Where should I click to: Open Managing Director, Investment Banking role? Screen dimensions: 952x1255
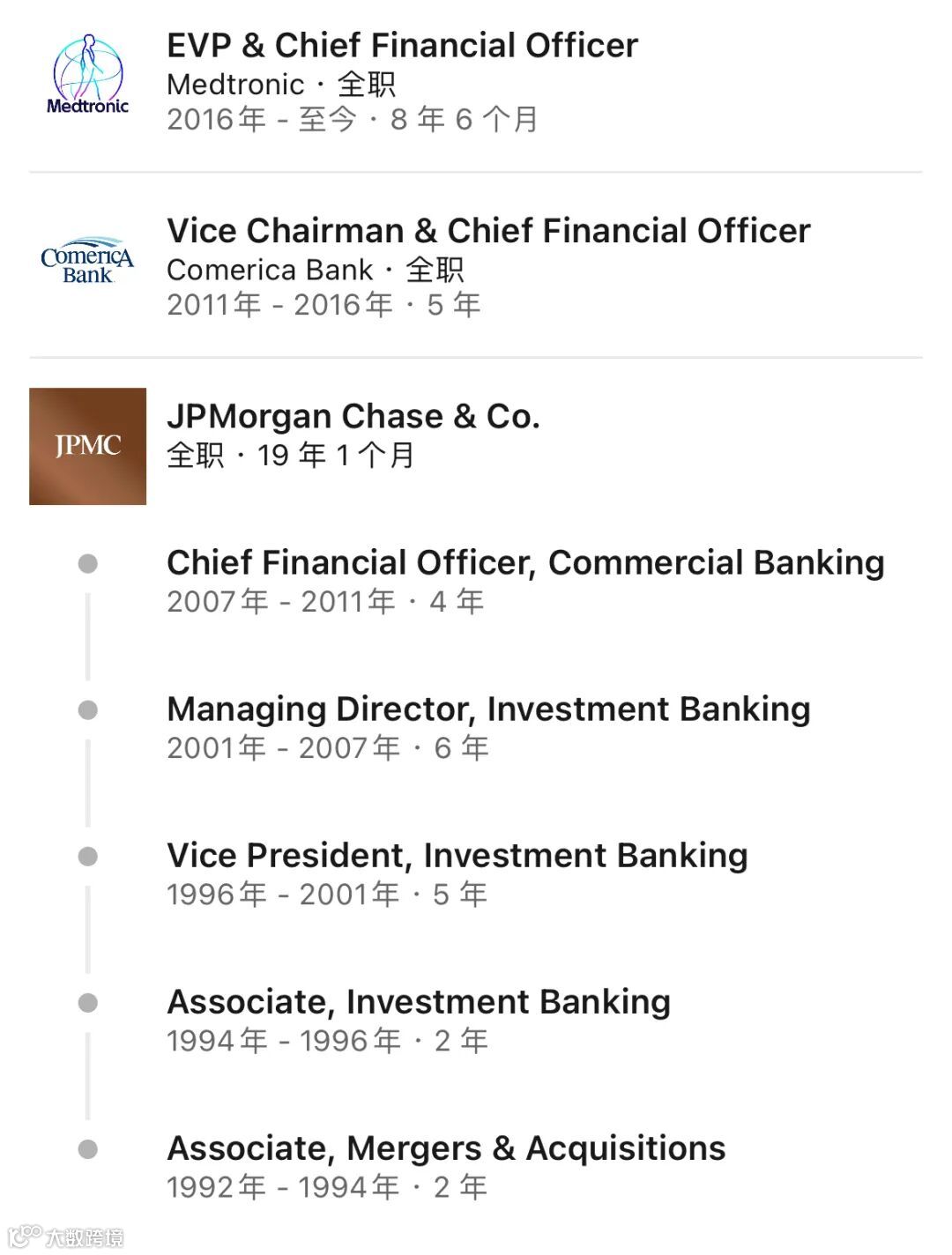point(487,709)
